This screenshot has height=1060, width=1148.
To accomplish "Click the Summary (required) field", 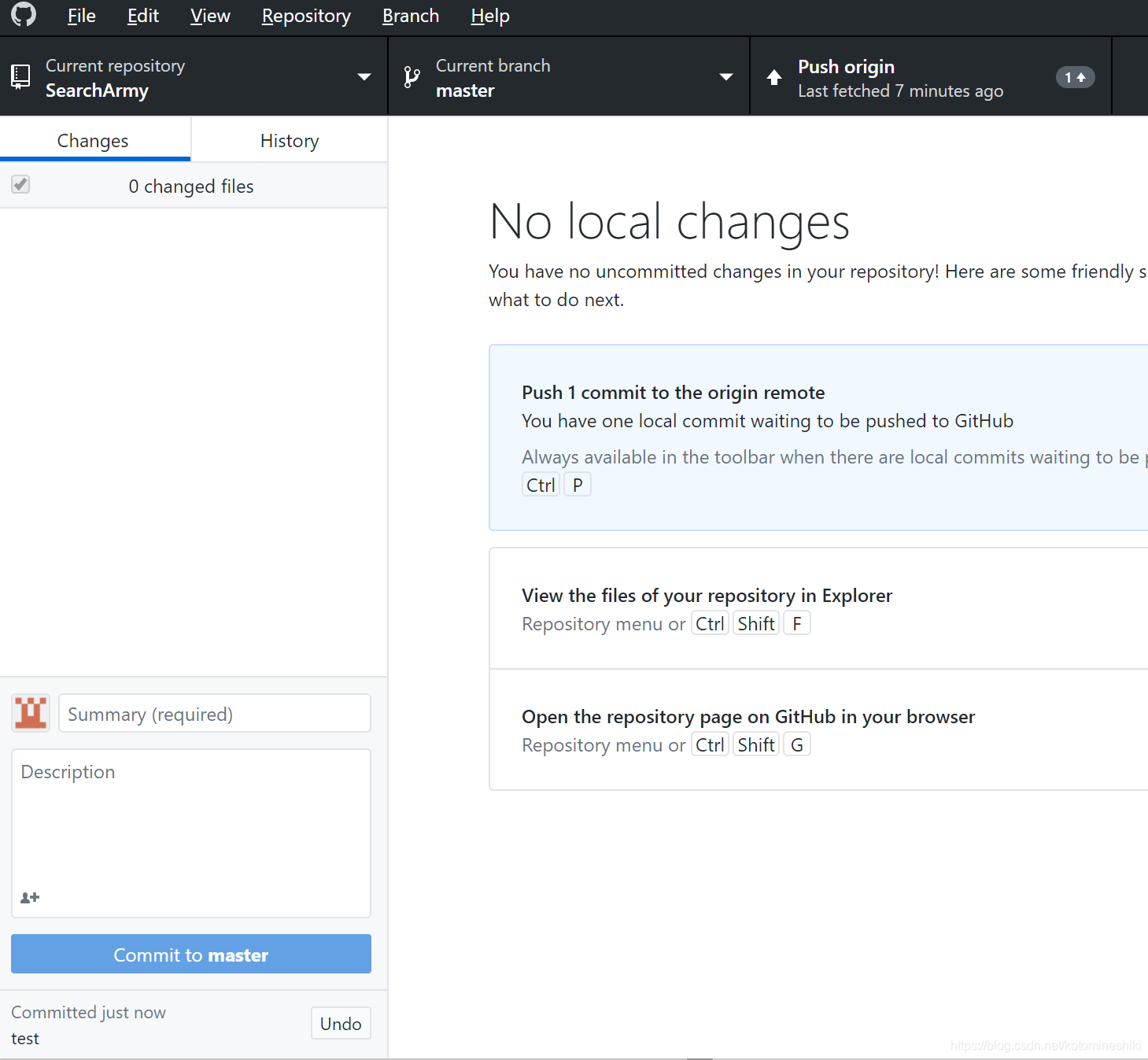I will coord(215,713).
